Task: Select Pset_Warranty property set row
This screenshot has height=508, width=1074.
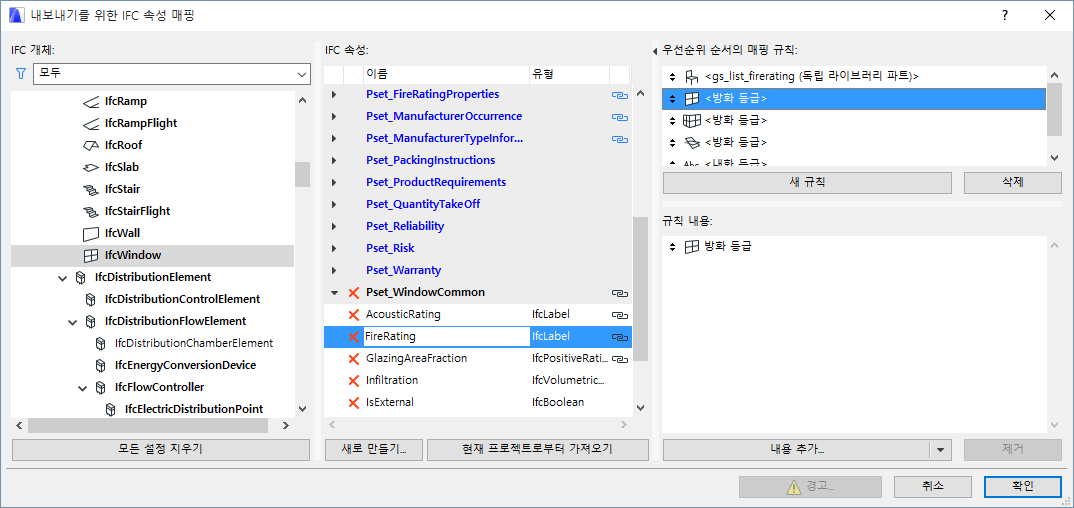Action: coord(477,270)
